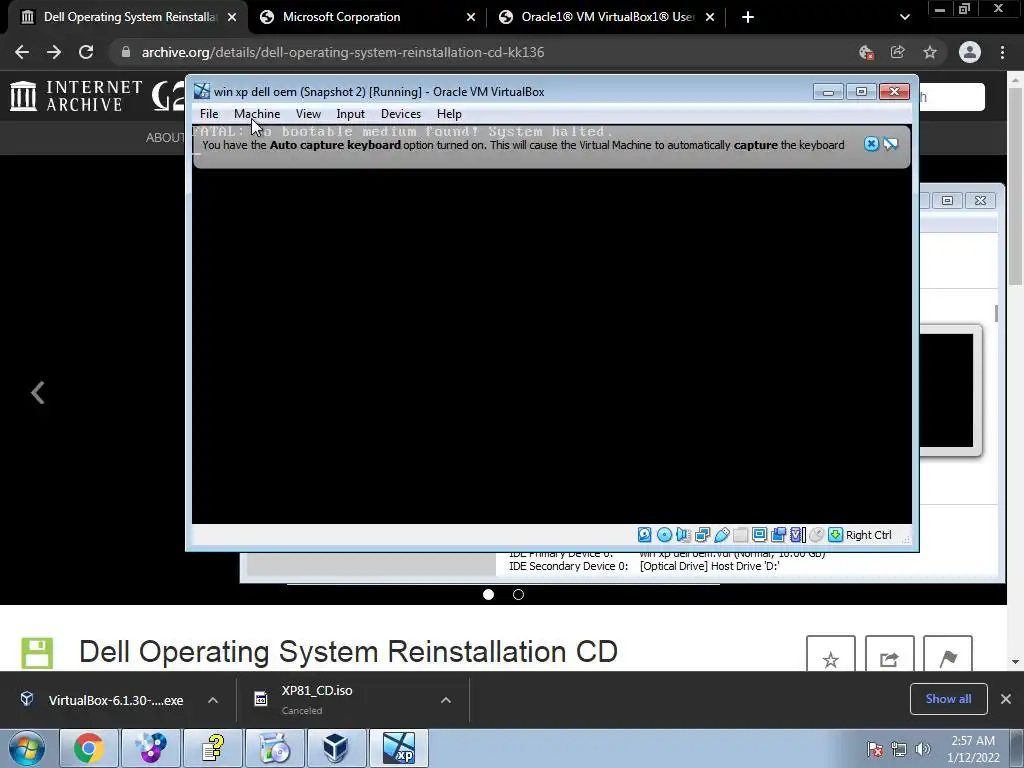The width and height of the screenshot is (1024, 768).
Task: Open the Chrome tab search dropdown
Action: click(904, 17)
